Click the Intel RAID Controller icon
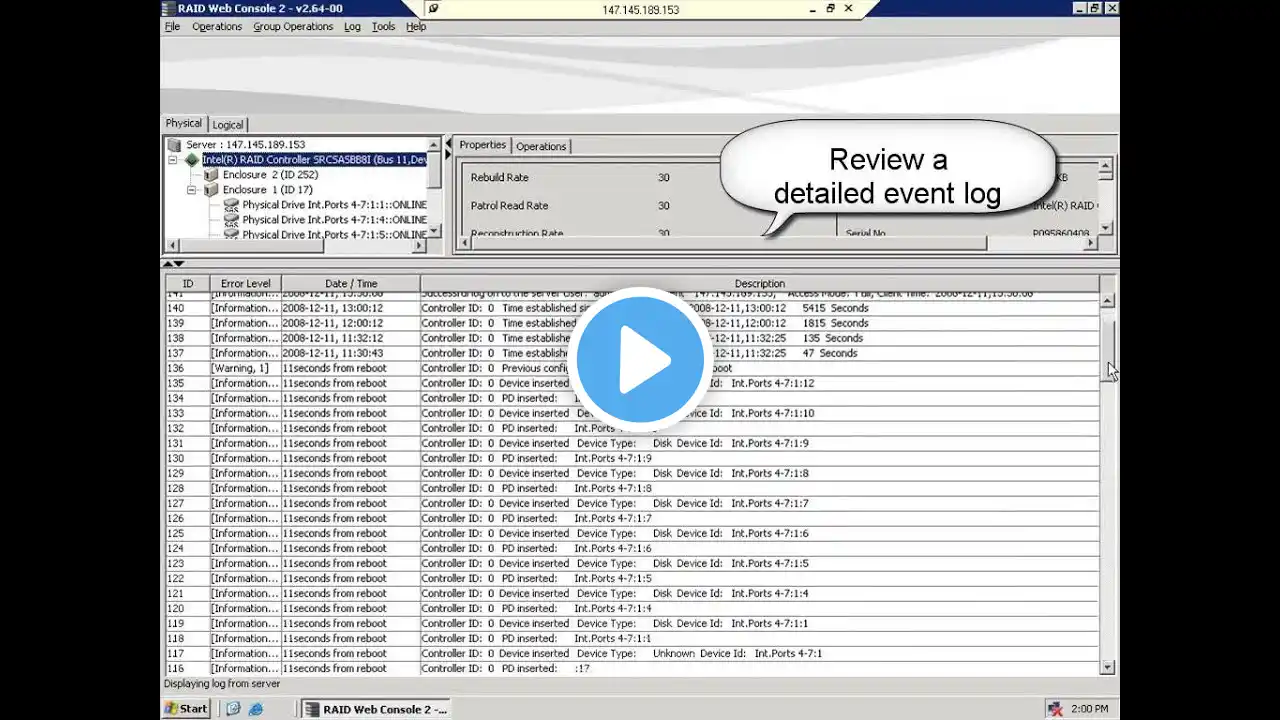 192,160
